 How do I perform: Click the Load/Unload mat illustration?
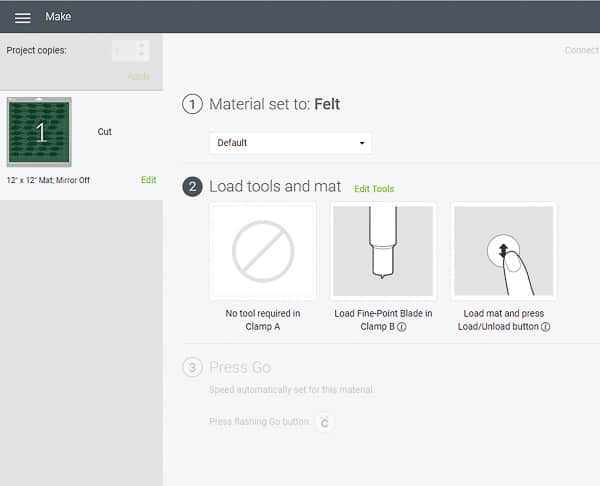pos(503,251)
